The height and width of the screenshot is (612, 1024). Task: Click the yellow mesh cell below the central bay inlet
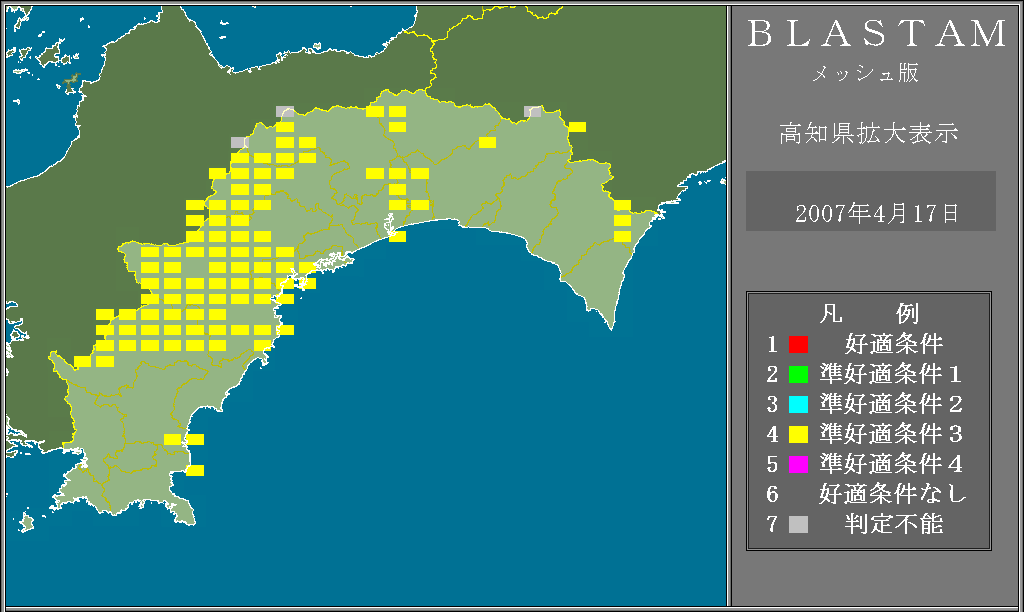click(397, 236)
